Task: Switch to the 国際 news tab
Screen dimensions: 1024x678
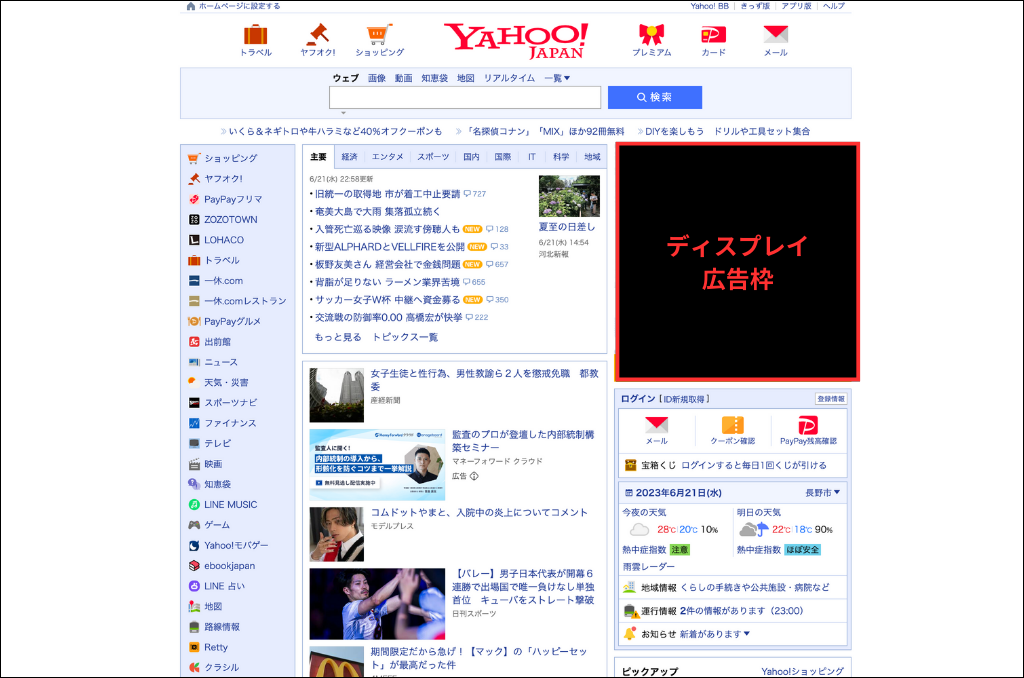Action: [x=502, y=157]
